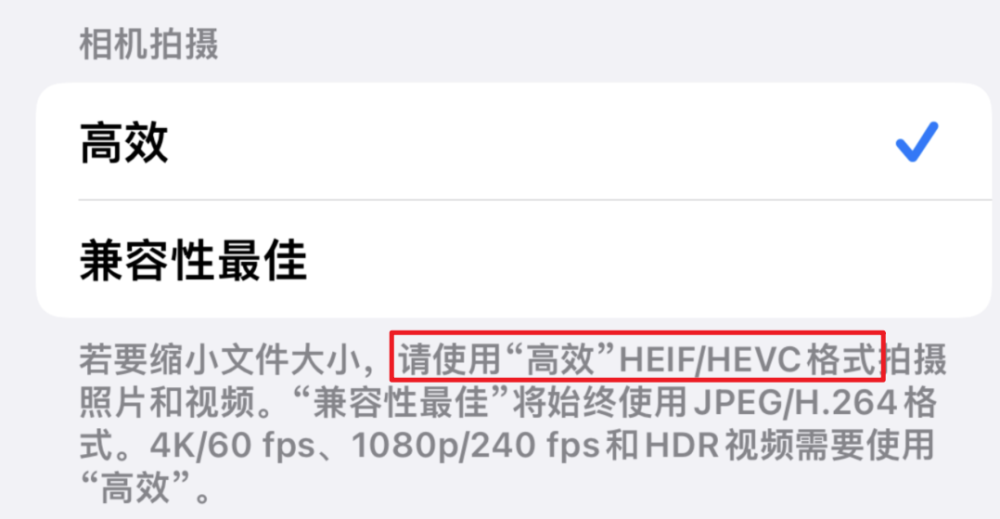Click the 4K/60 fps text in the footer

(x=233, y=445)
